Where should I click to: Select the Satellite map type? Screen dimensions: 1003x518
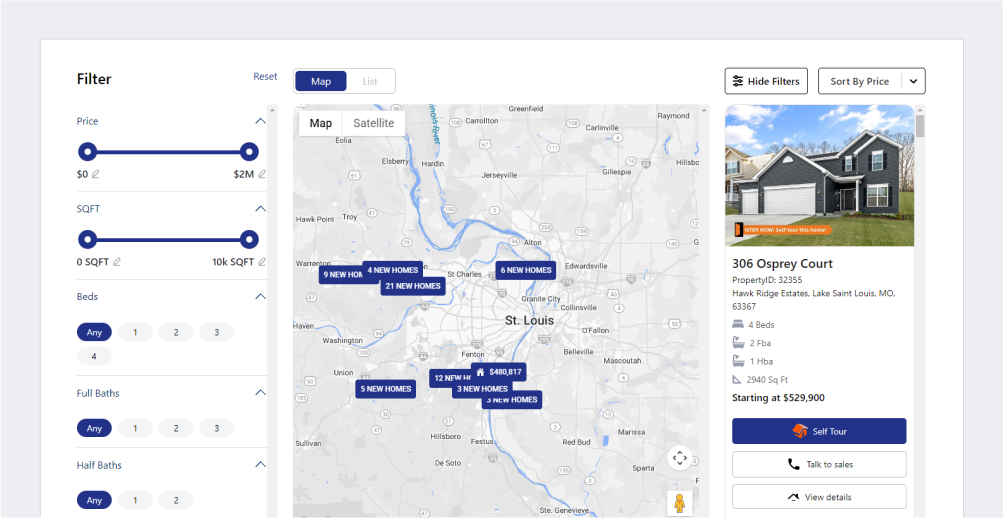click(374, 123)
